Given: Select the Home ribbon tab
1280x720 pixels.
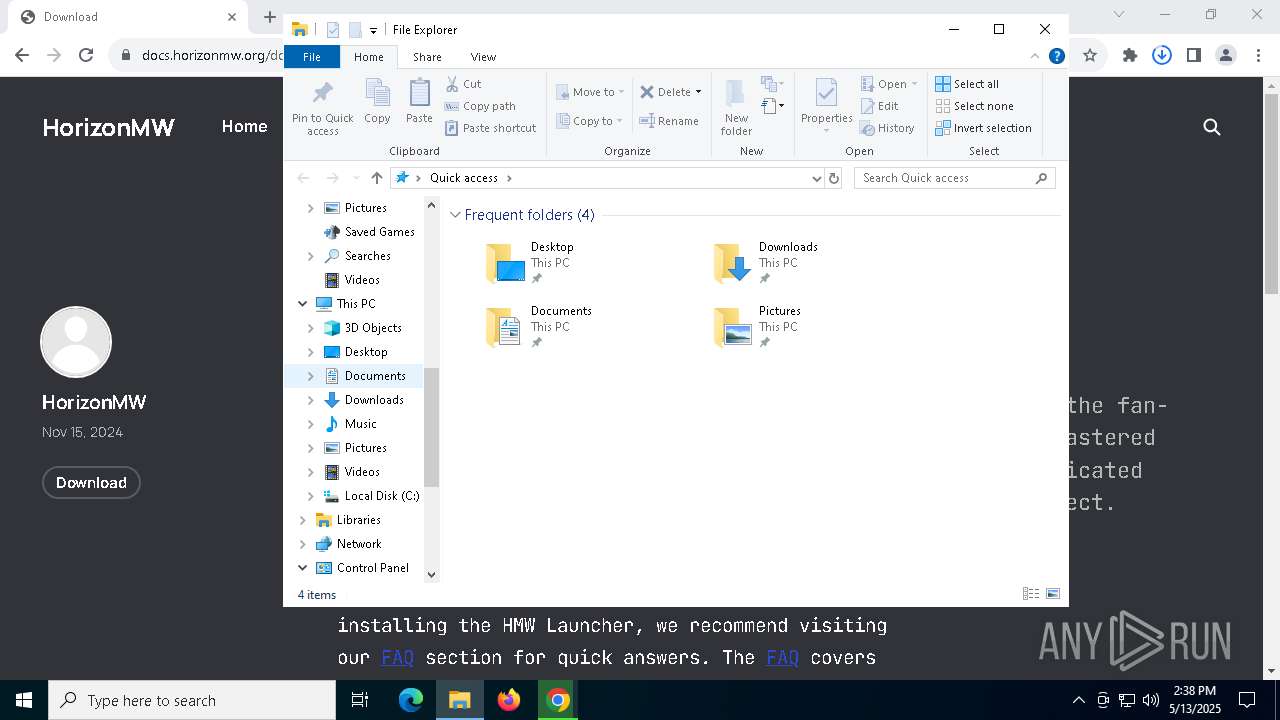Looking at the screenshot, I should (x=368, y=57).
